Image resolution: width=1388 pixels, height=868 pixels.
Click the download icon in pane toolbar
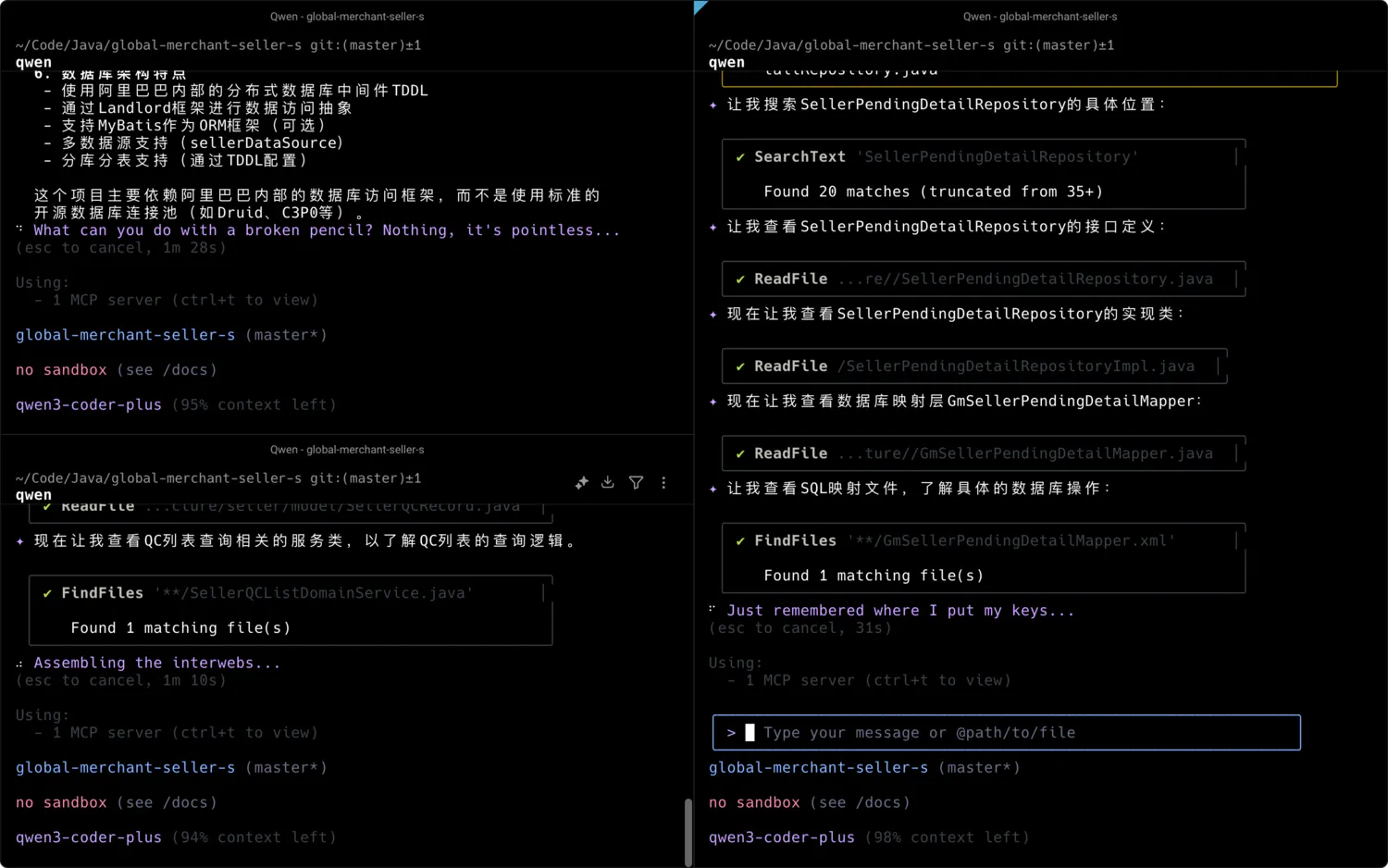point(608,482)
